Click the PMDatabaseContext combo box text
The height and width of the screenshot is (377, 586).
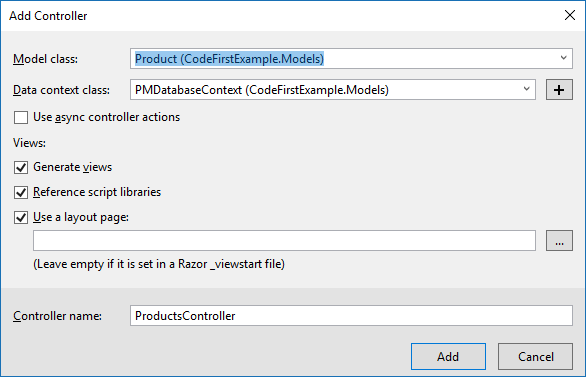(262, 90)
